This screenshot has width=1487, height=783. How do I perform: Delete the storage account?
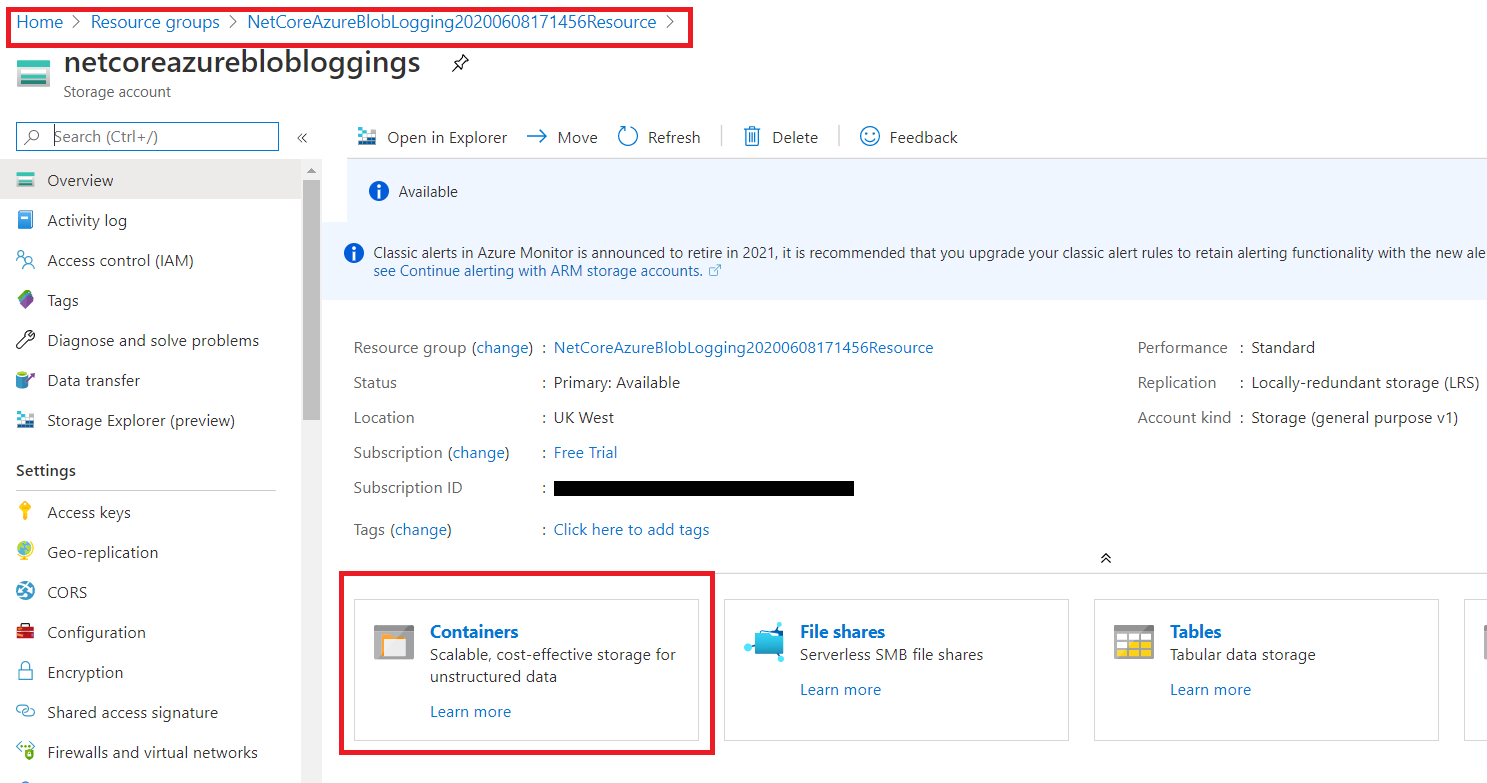click(x=793, y=136)
